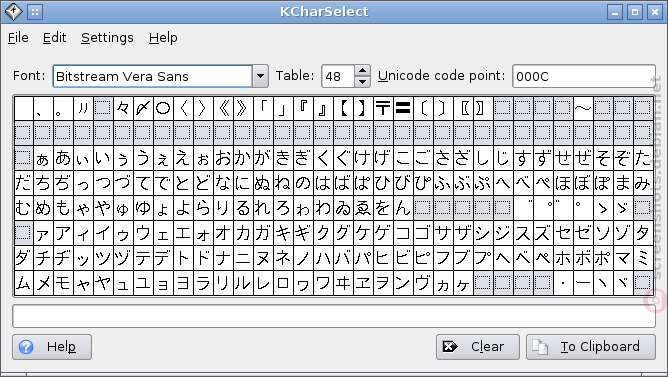Click the To Clipboard button
Viewport: 668px width, 377px height.
click(x=591, y=347)
